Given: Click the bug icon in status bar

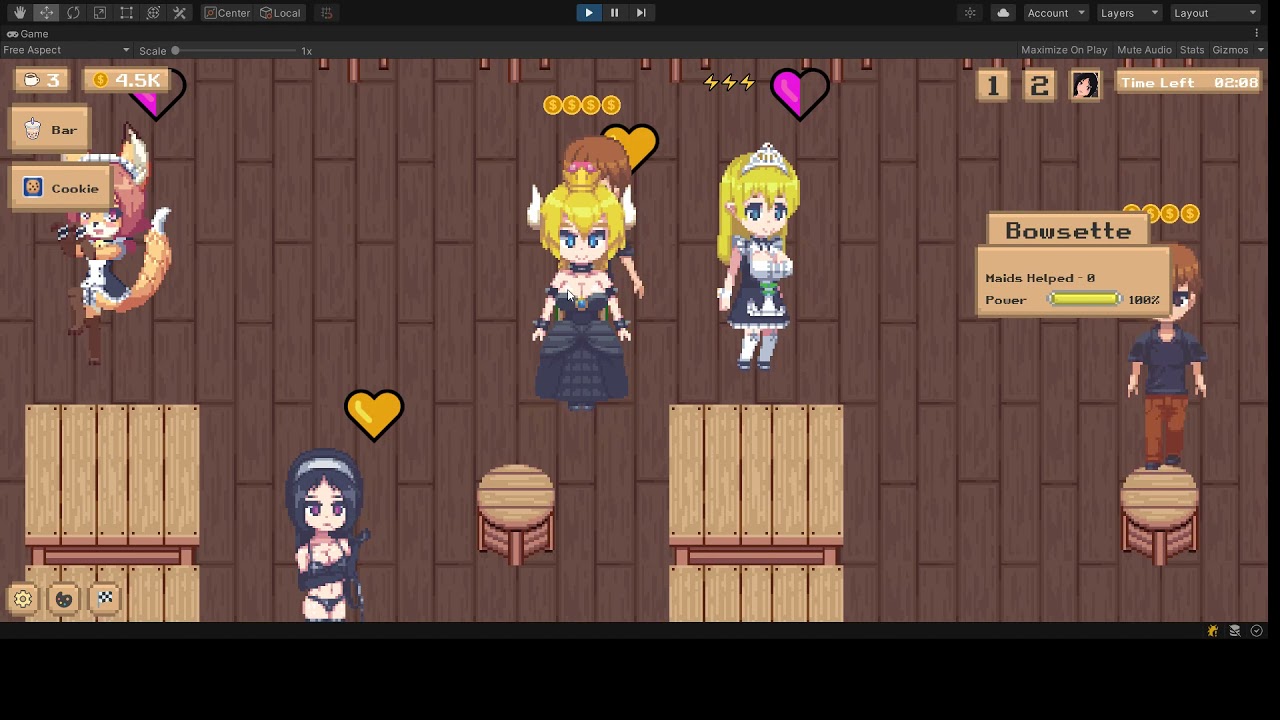Looking at the screenshot, I should point(1213,631).
